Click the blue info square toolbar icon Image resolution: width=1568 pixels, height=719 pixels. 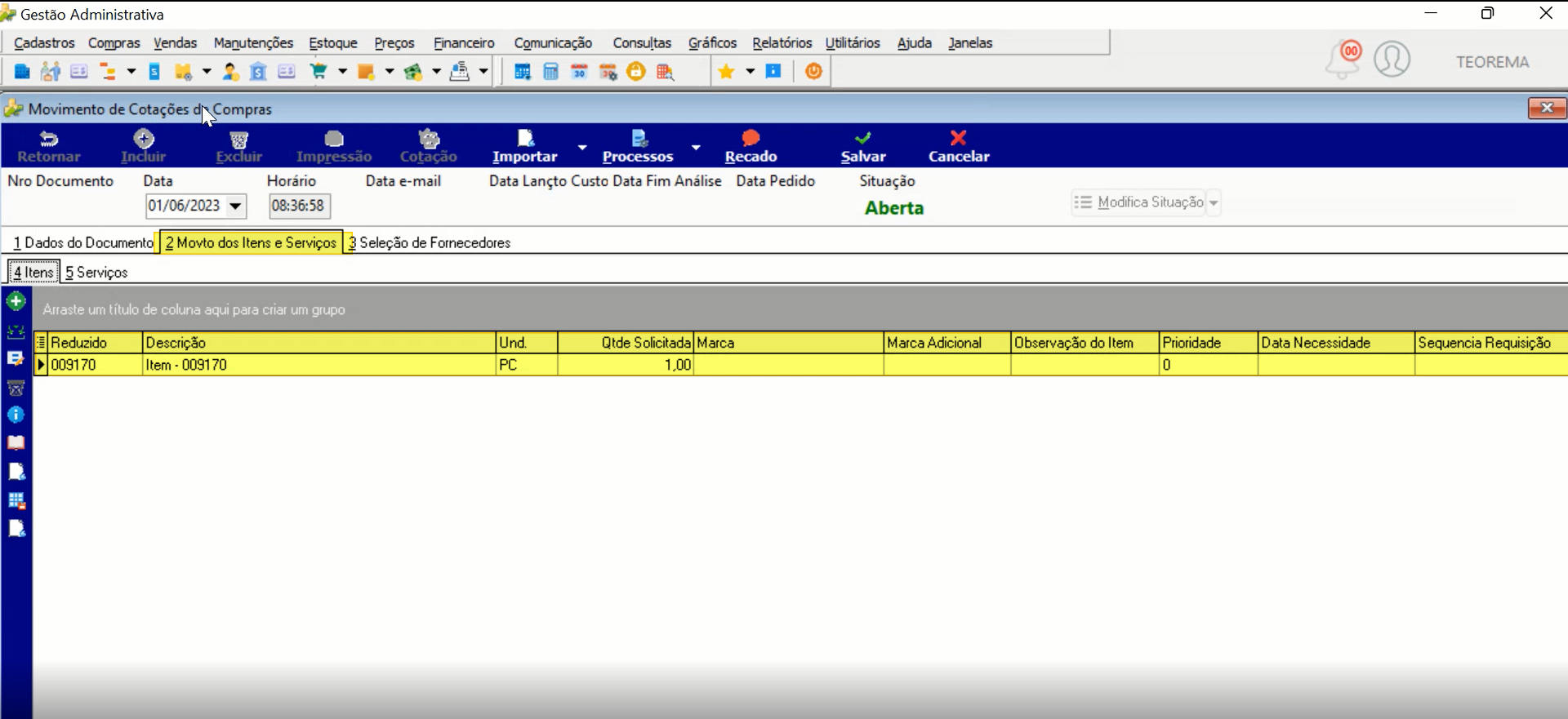(x=773, y=72)
